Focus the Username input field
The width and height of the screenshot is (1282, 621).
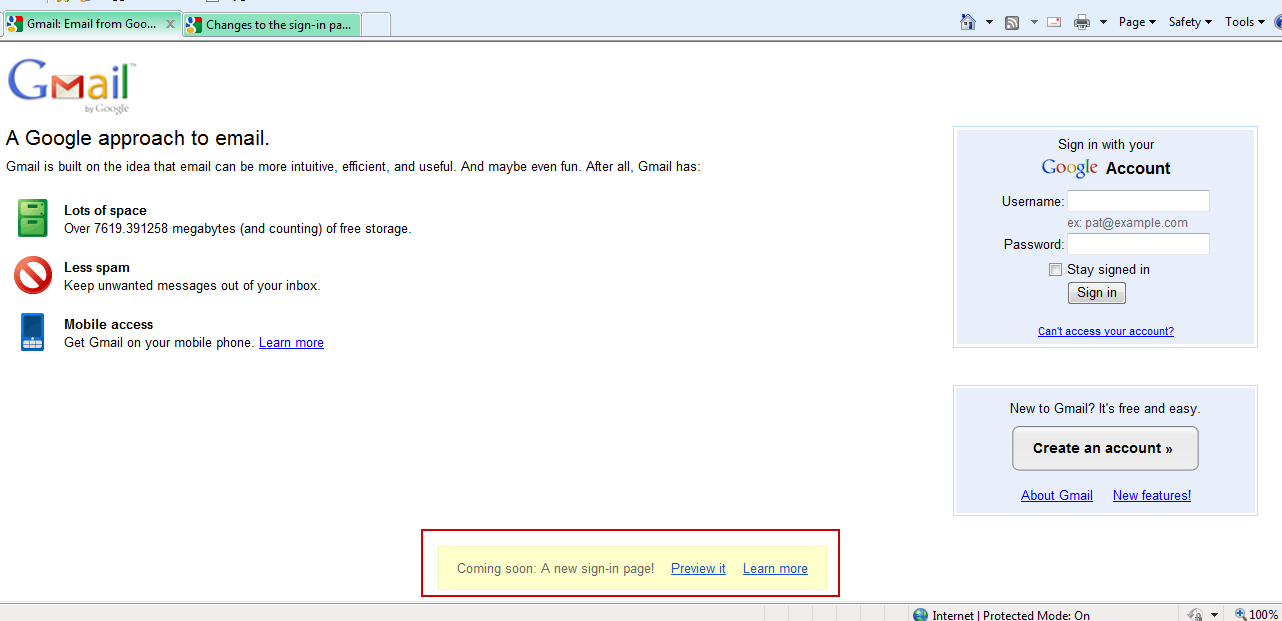(x=1138, y=201)
